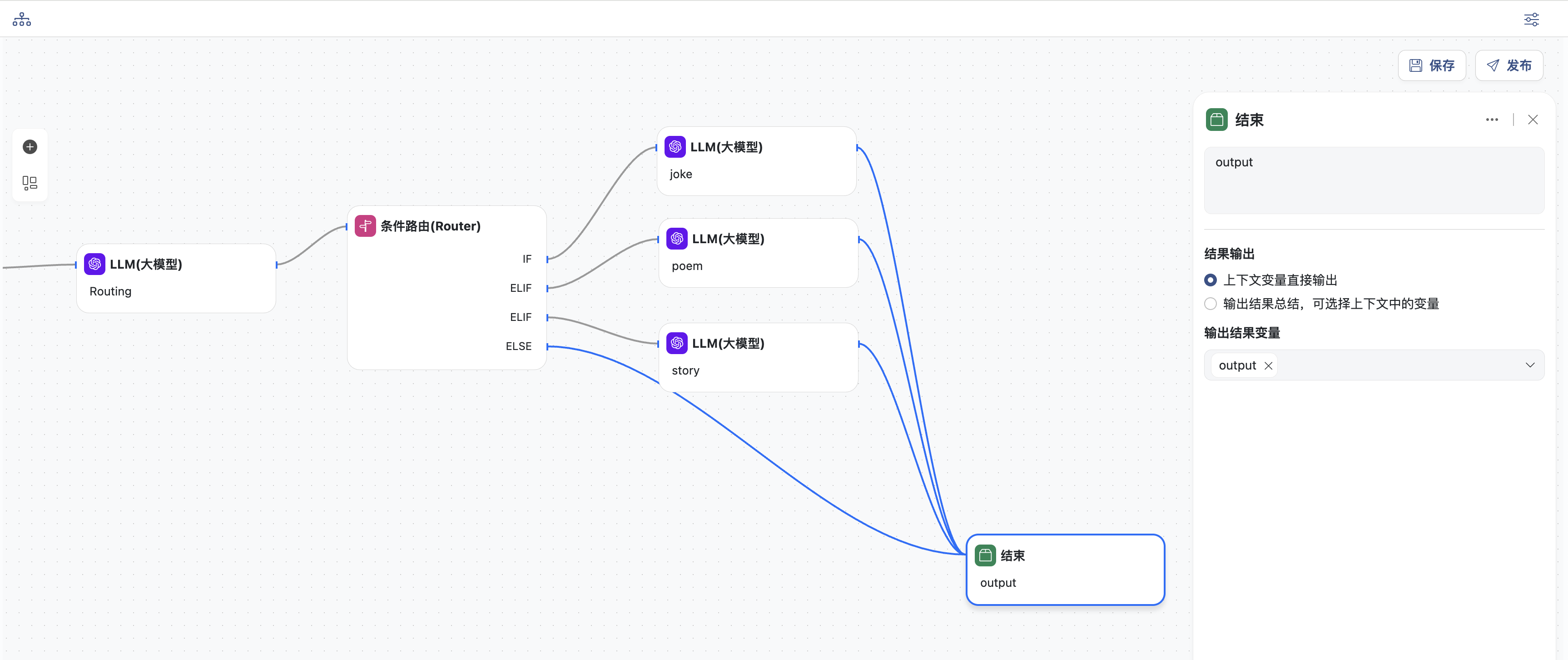Image resolution: width=1568 pixels, height=660 pixels.
Task: Click the 发布 publish button
Action: click(x=1509, y=66)
